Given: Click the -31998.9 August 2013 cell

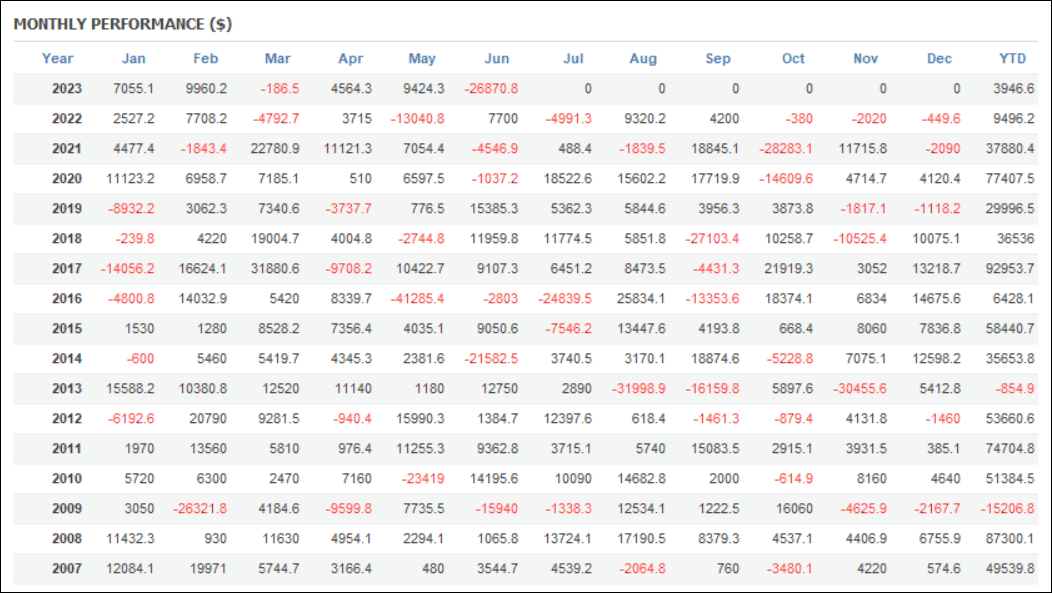Looking at the screenshot, I should click(x=639, y=388).
